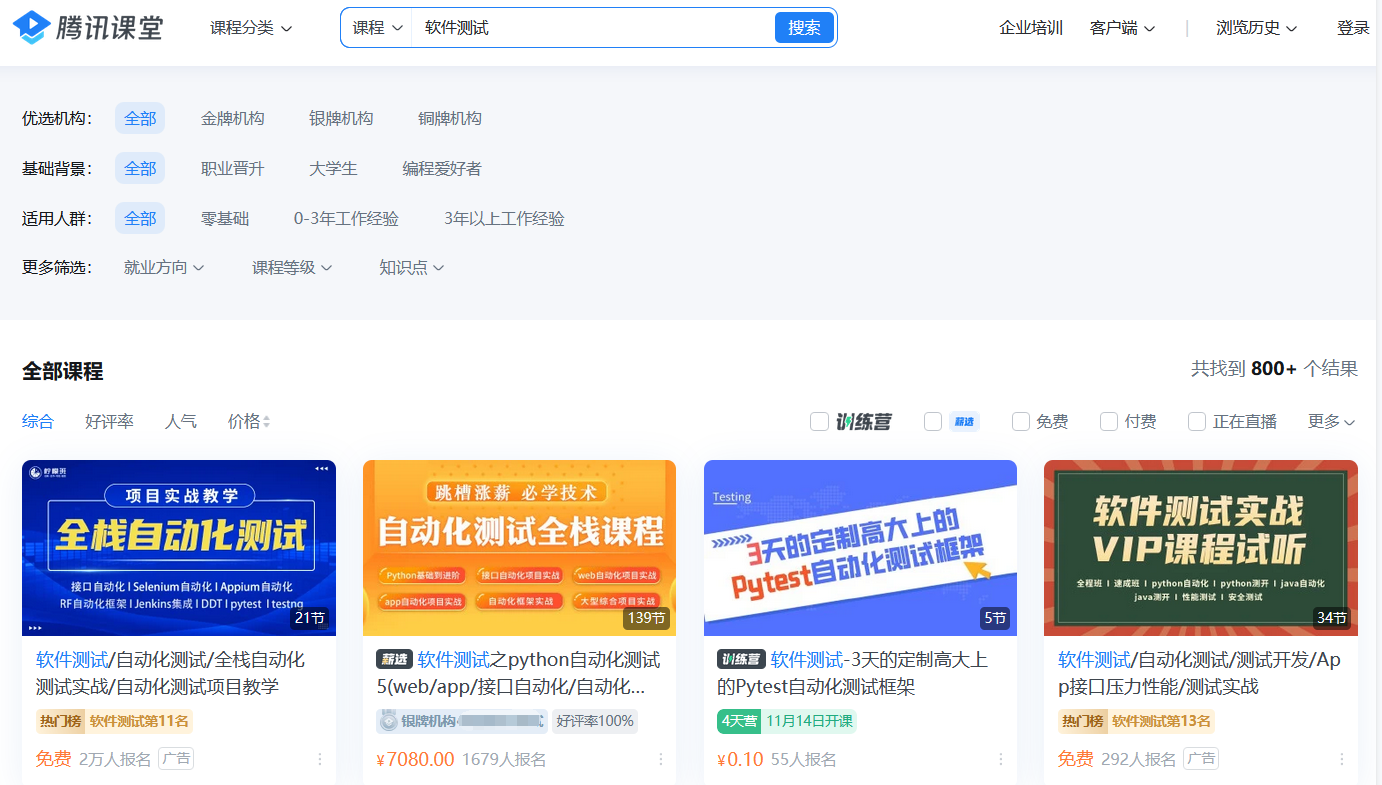Click the 登录 link
Viewport: 1382px width, 785px height.
(1353, 27)
